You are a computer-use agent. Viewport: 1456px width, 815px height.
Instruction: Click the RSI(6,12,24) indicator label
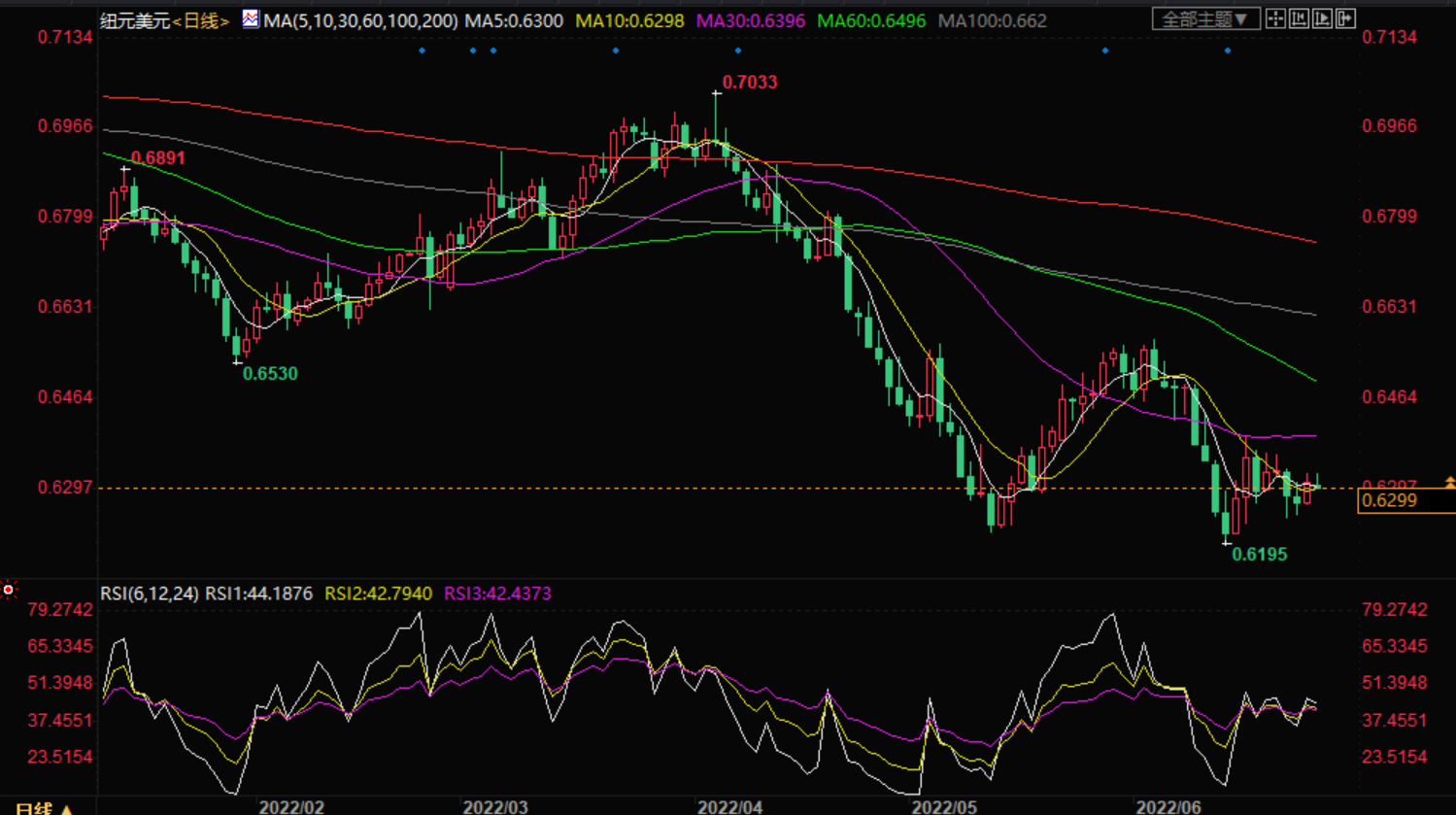coord(150,594)
